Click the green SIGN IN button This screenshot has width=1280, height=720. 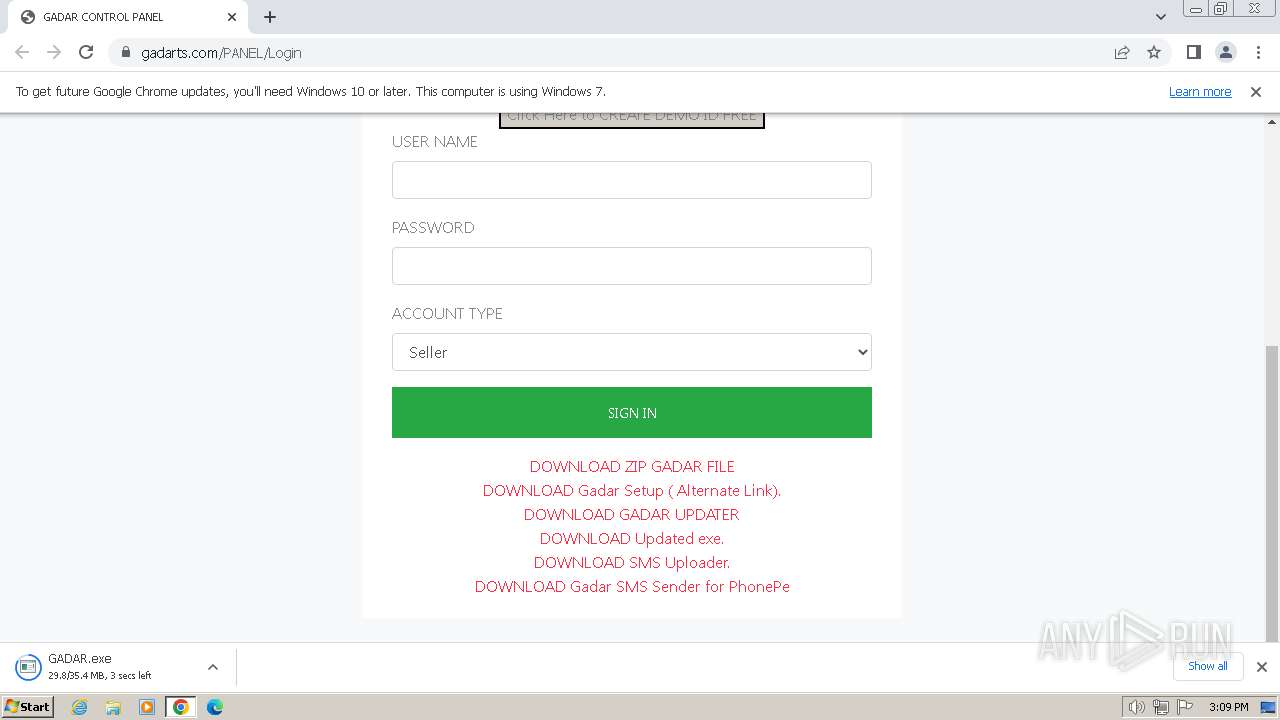632,412
